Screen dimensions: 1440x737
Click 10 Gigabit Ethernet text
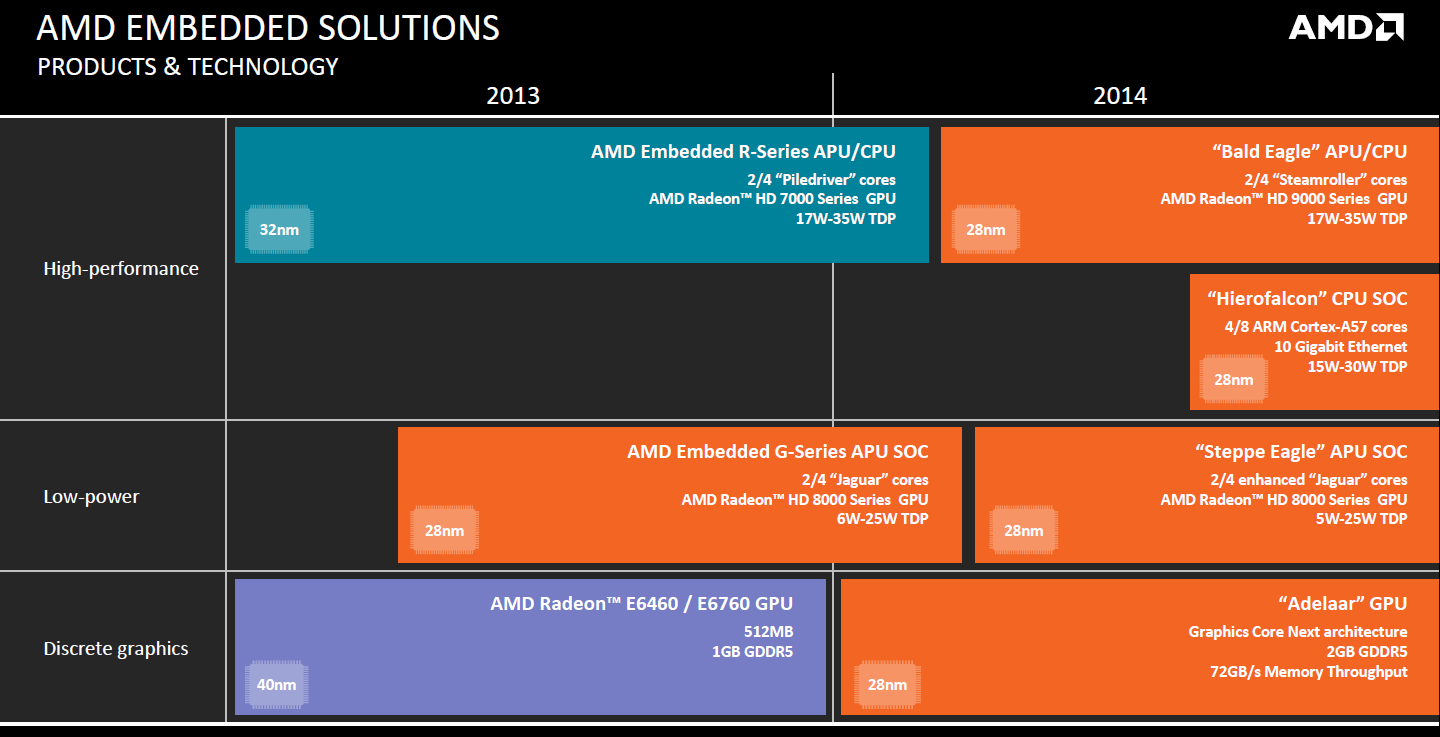pos(1340,347)
